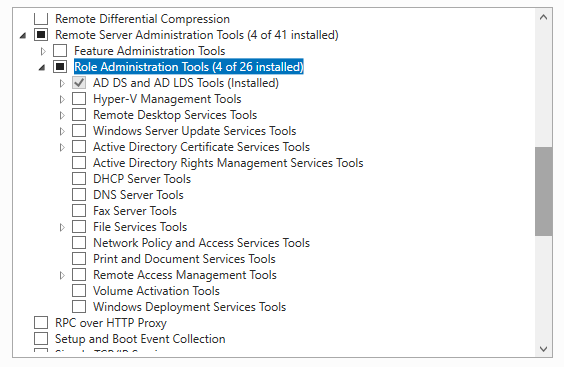Check Setup and Boot Event Collection box
The width and height of the screenshot is (564, 367).
pos(41,339)
